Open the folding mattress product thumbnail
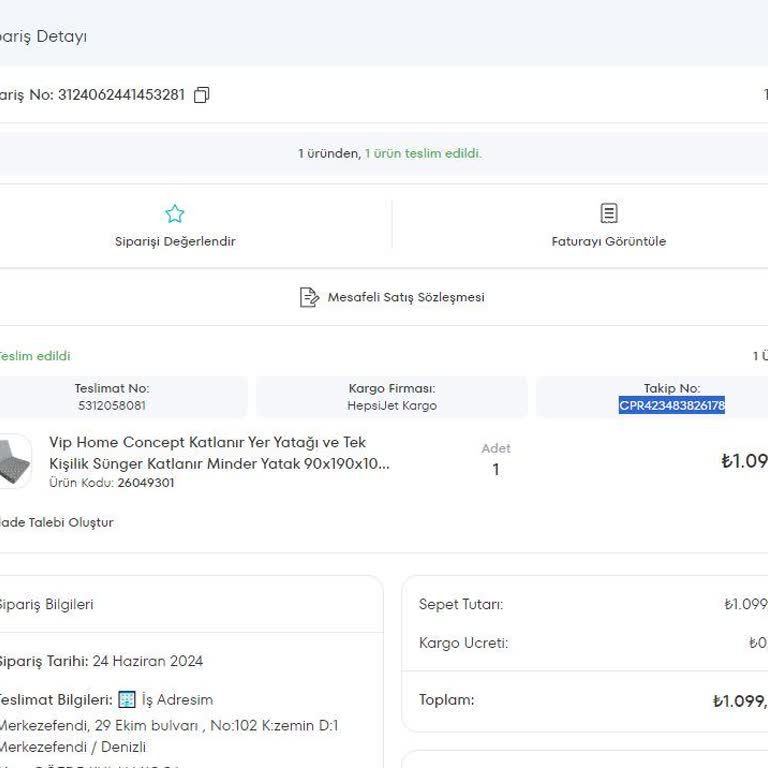 coord(14,463)
